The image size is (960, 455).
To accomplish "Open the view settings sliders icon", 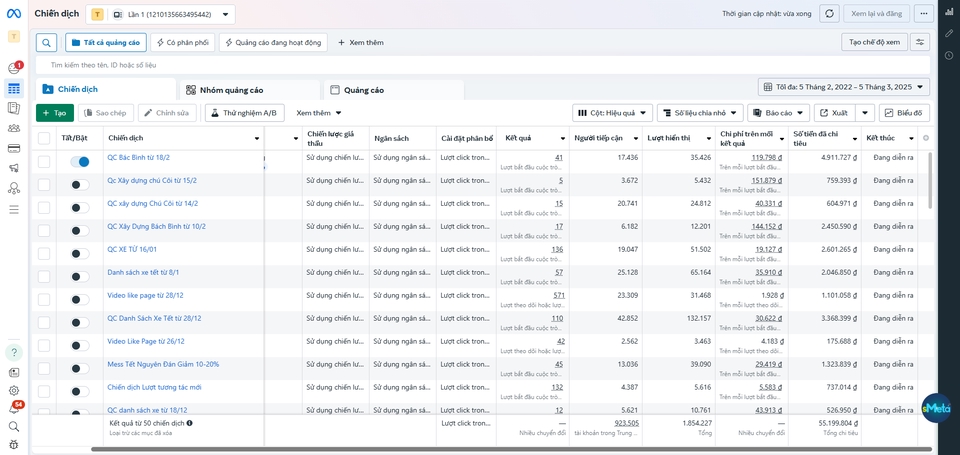I will point(920,42).
